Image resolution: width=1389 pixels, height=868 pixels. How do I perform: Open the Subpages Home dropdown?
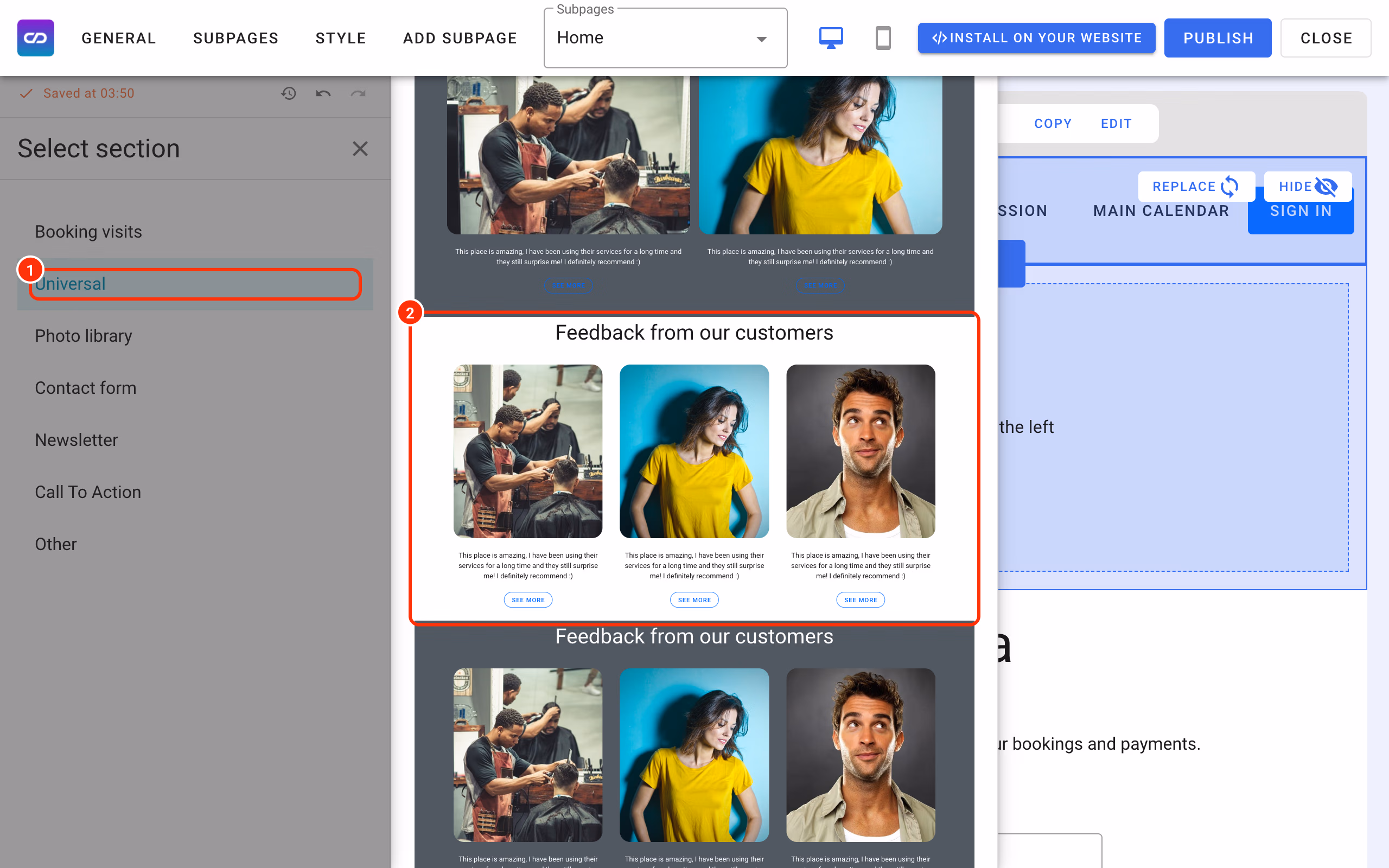665,38
